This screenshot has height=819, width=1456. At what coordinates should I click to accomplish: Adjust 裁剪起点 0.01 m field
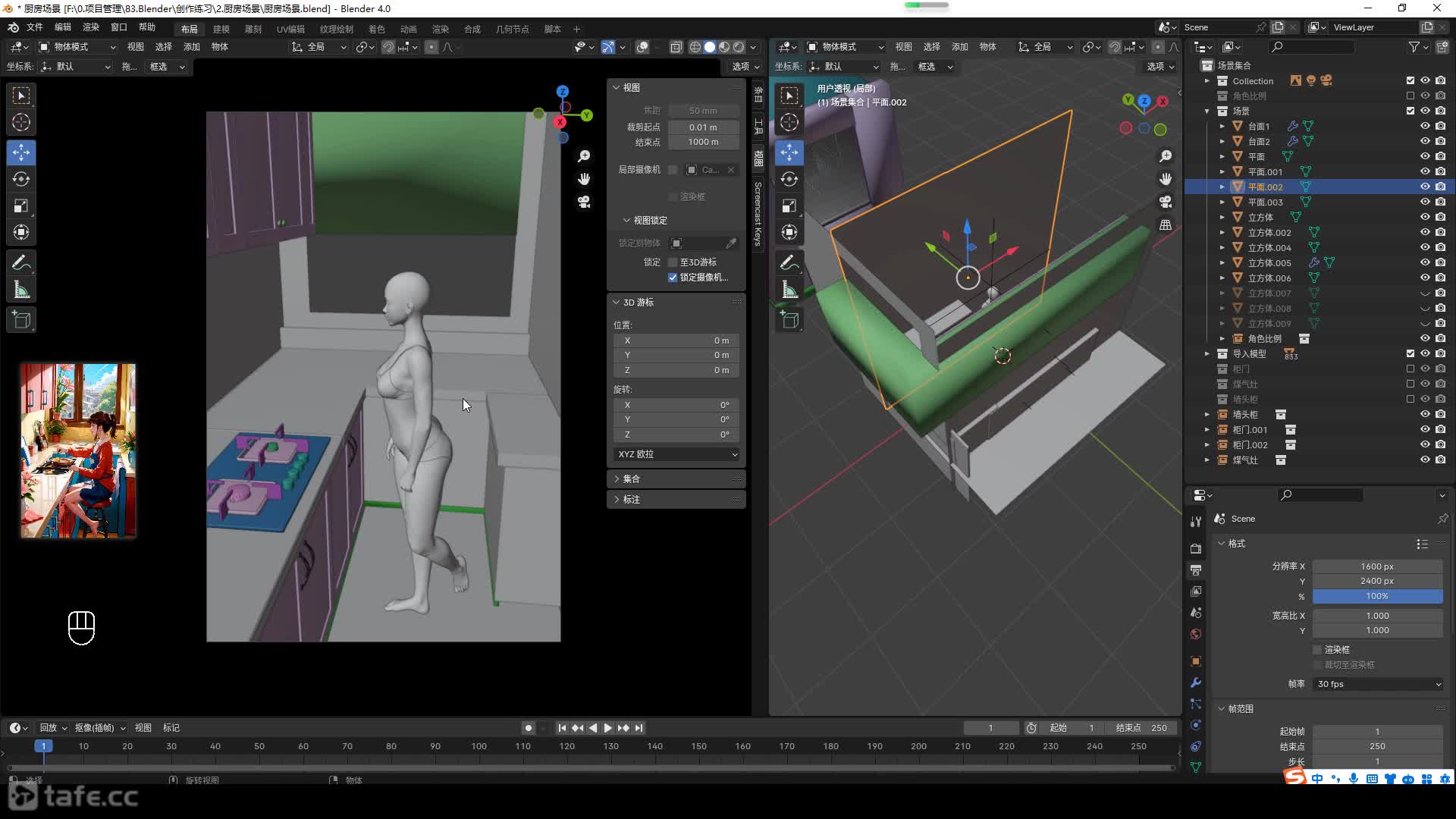point(703,127)
